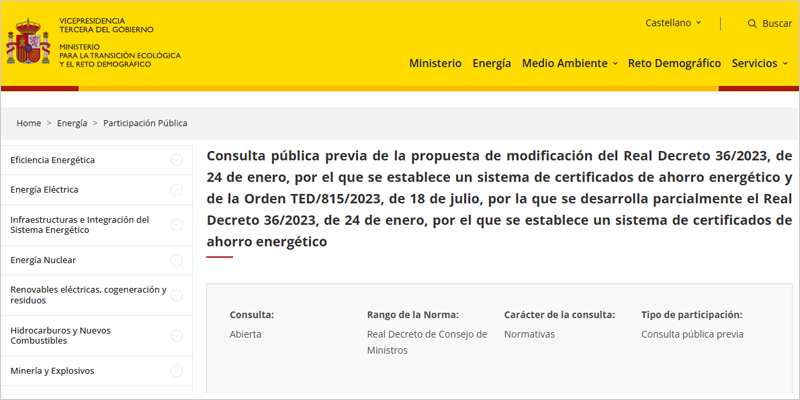This screenshot has height=400, width=800.
Task: Click circle icon beside Hidrocarburos y Nuevos Combustibles
Action: click(x=176, y=336)
